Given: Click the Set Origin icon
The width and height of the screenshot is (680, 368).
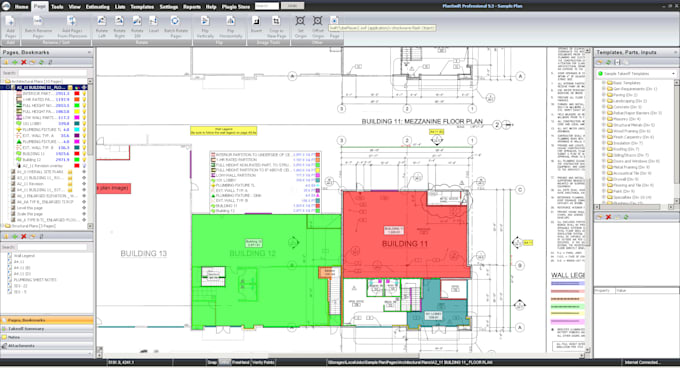Looking at the screenshot, I should click(x=300, y=21).
